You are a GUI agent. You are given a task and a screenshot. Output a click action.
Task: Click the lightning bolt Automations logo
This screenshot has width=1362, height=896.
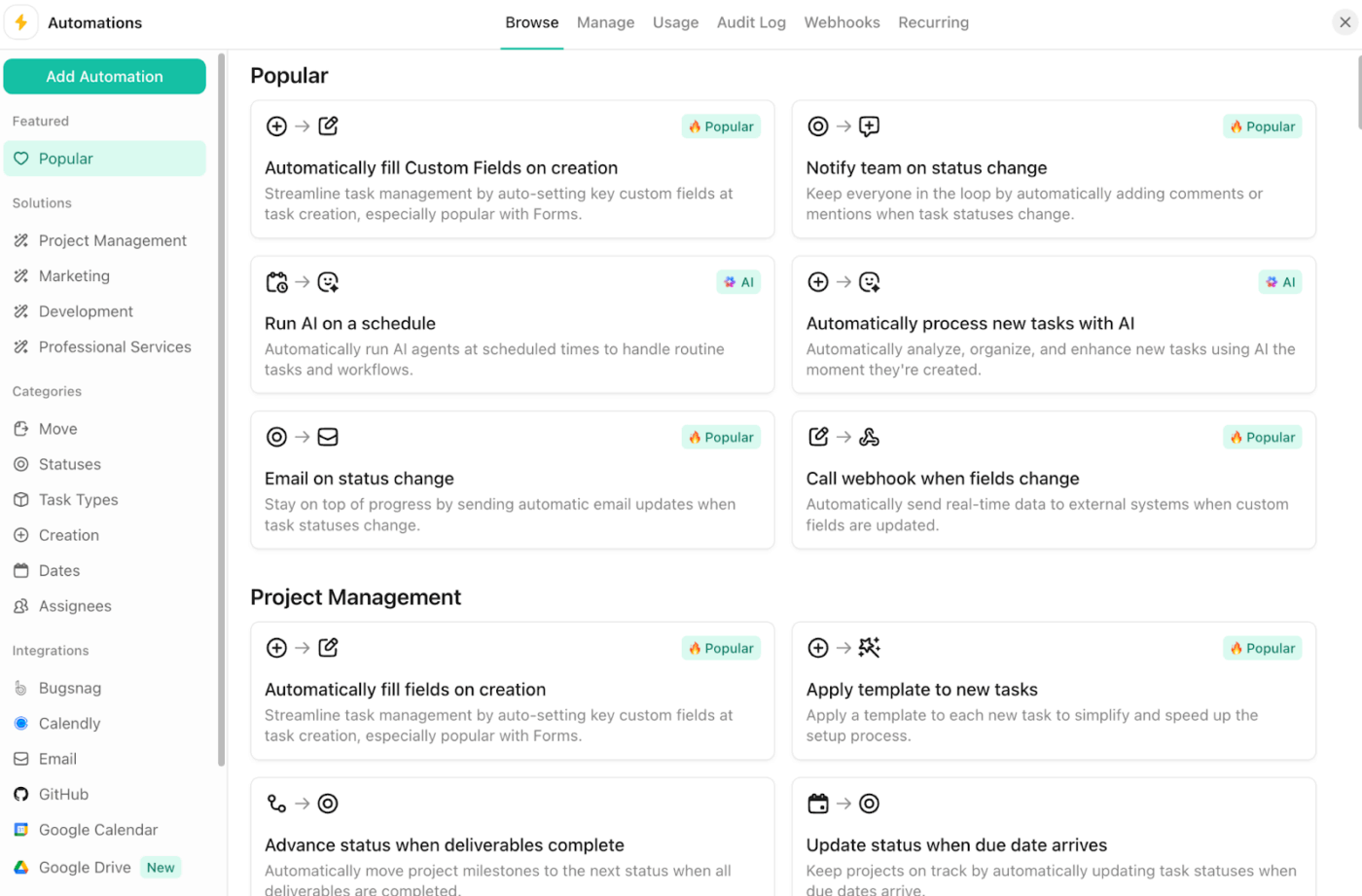[20, 21]
